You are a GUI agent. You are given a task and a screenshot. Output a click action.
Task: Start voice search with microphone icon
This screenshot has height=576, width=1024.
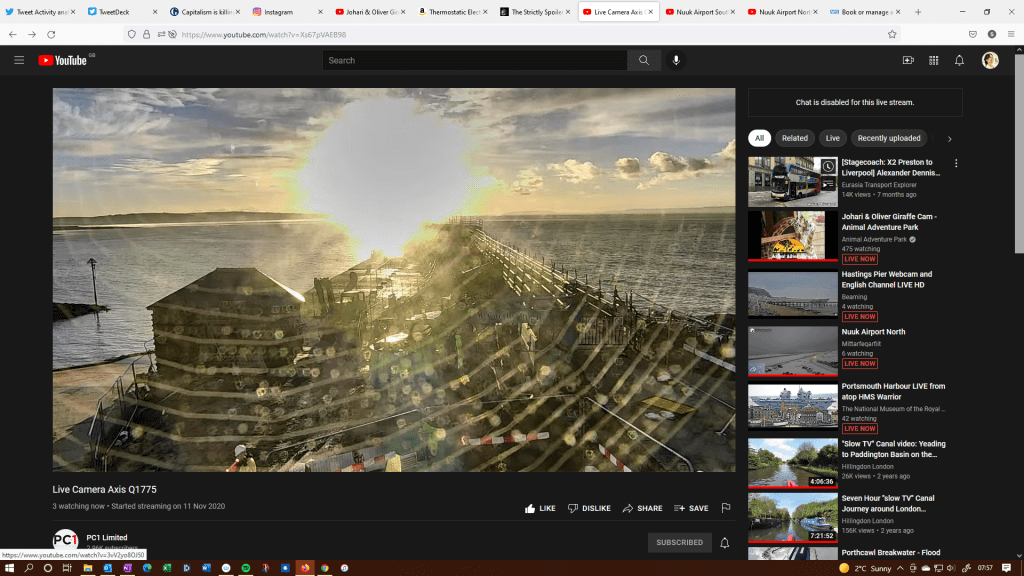coord(676,60)
